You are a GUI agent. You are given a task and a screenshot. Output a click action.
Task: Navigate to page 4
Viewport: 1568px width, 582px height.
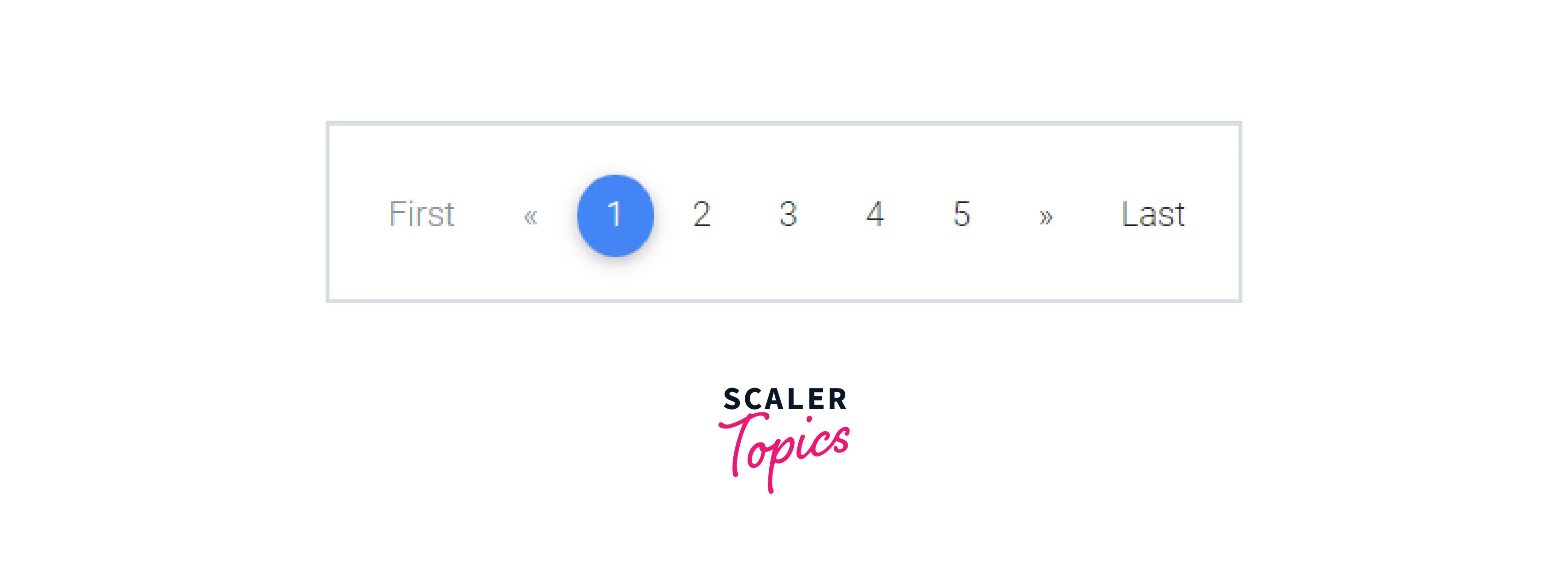click(873, 213)
